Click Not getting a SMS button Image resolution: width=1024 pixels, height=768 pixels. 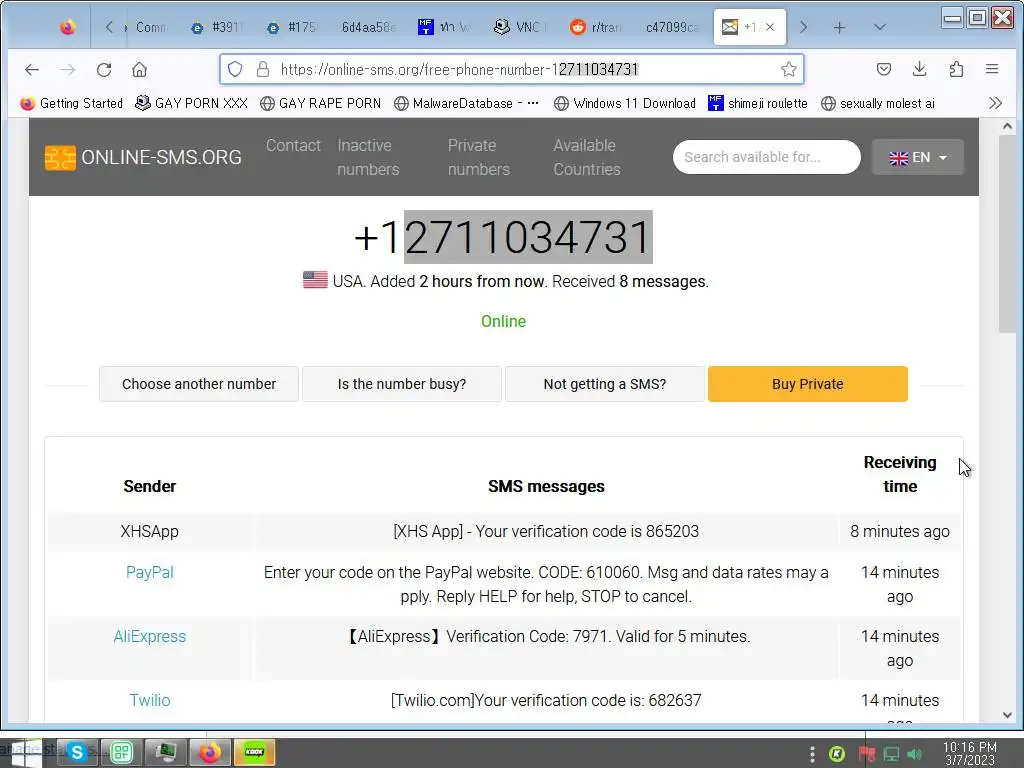pos(605,384)
